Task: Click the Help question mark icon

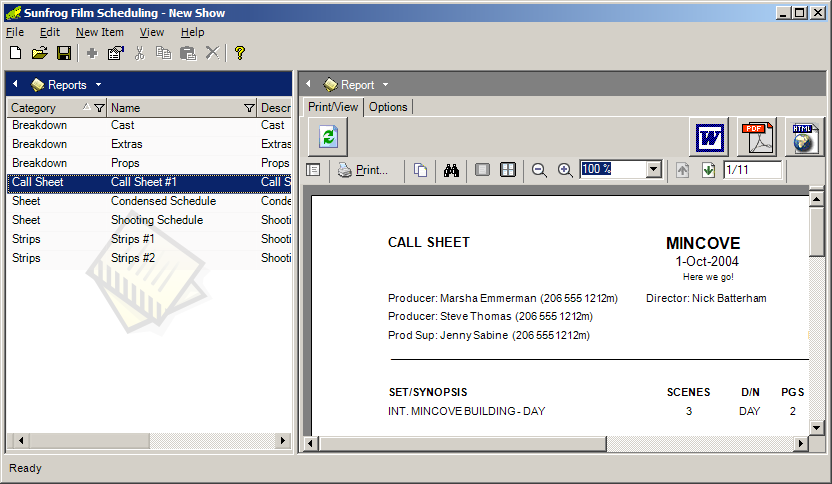Action: 239,53
